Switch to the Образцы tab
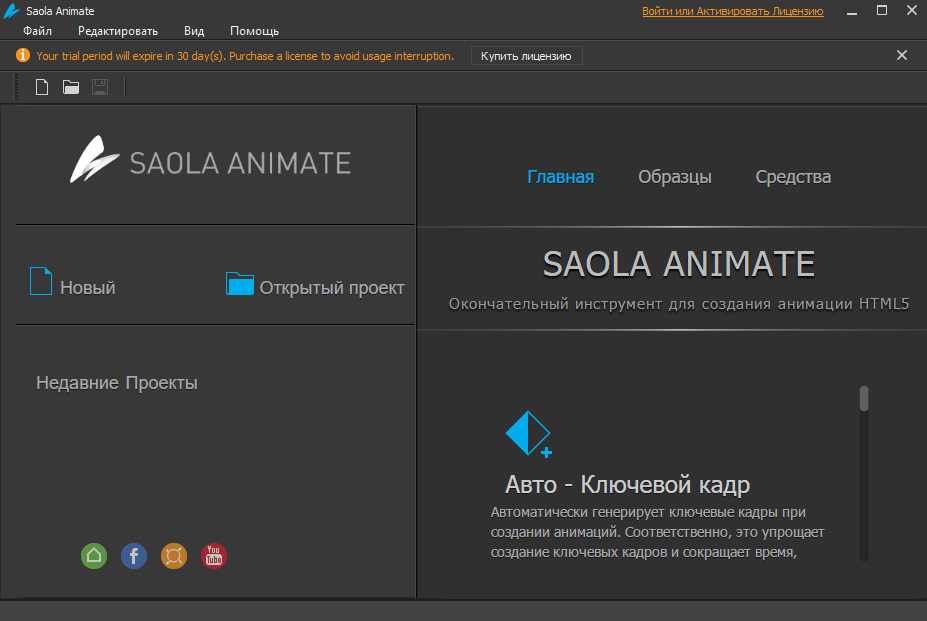This screenshot has width=927, height=621. [674, 176]
